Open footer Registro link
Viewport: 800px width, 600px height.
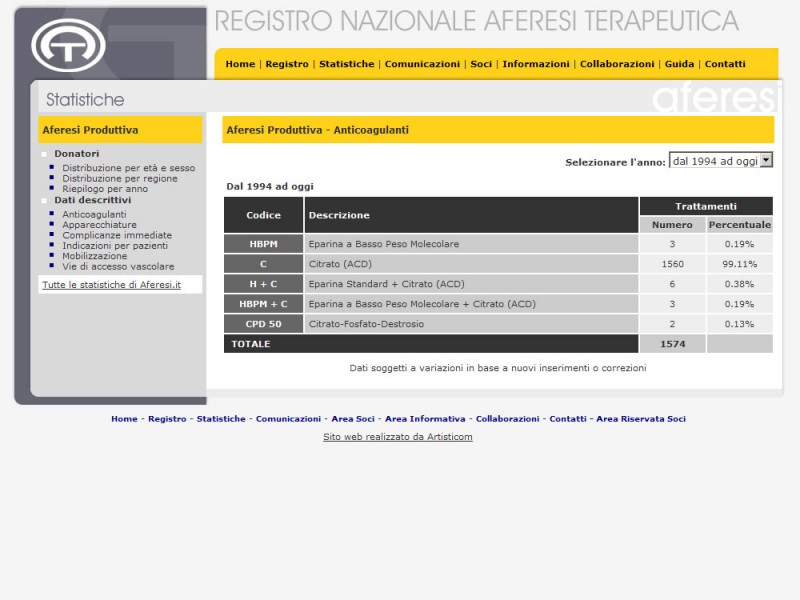(x=167, y=419)
